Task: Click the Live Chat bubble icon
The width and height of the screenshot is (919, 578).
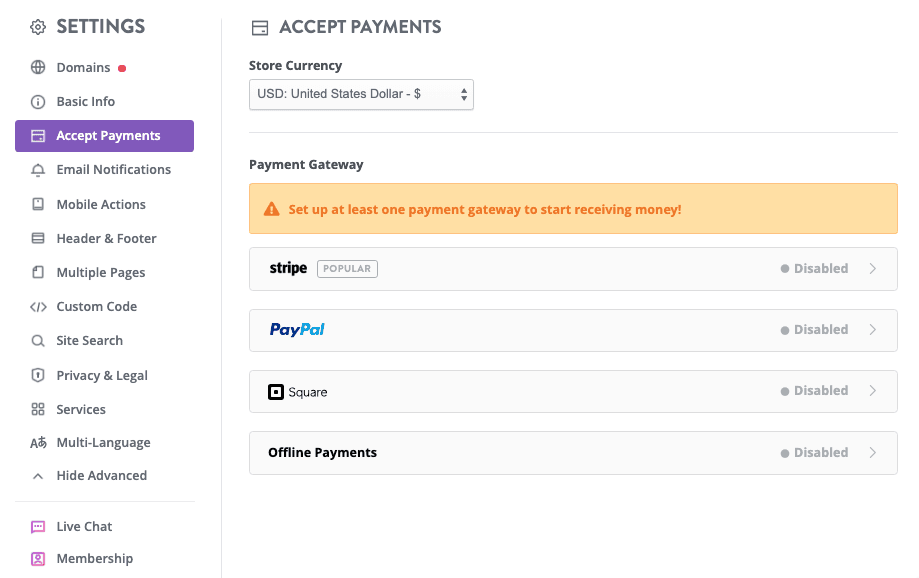Action: (x=38, y=527)
